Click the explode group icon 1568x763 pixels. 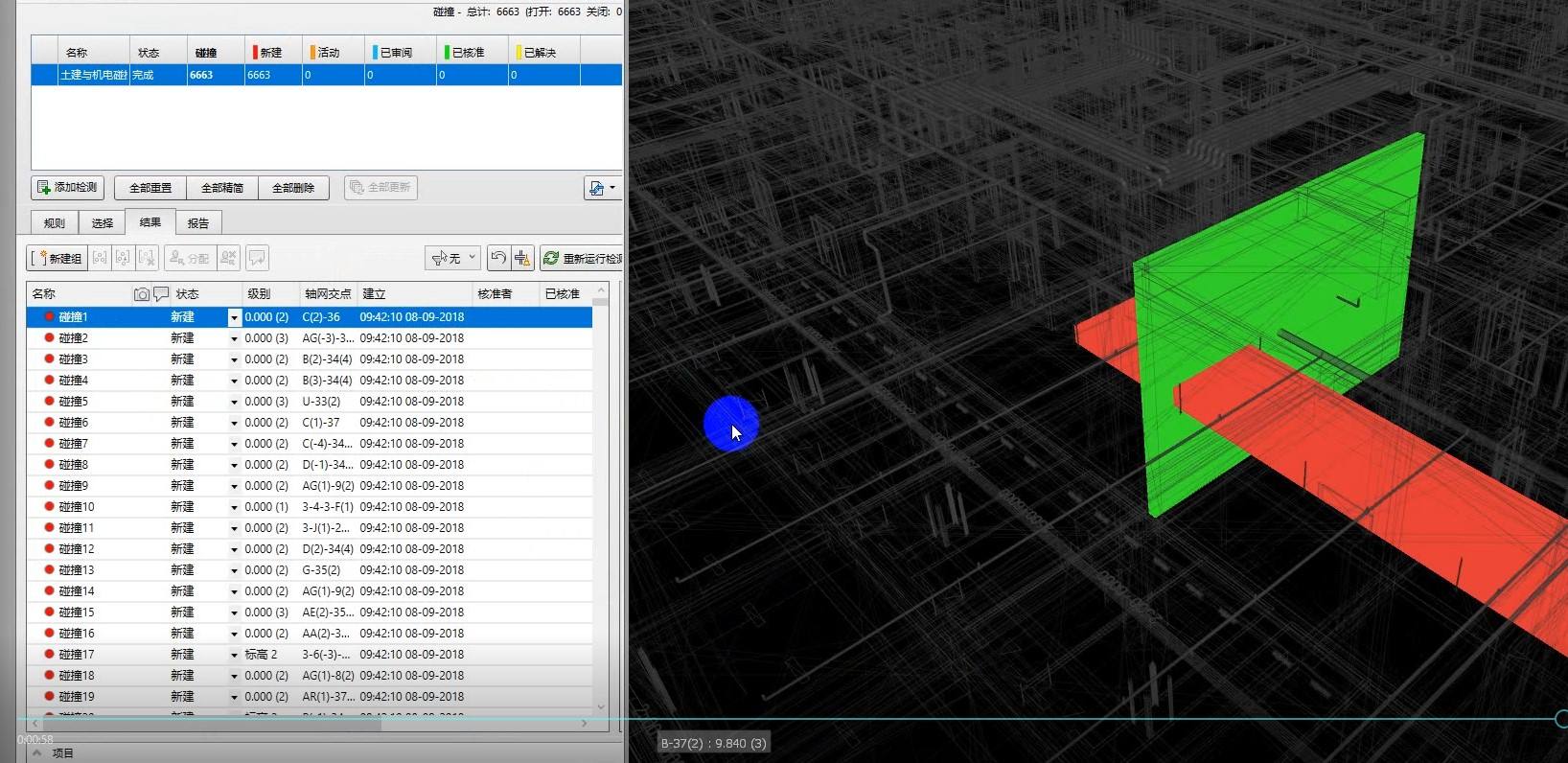(x=147, y=258)
